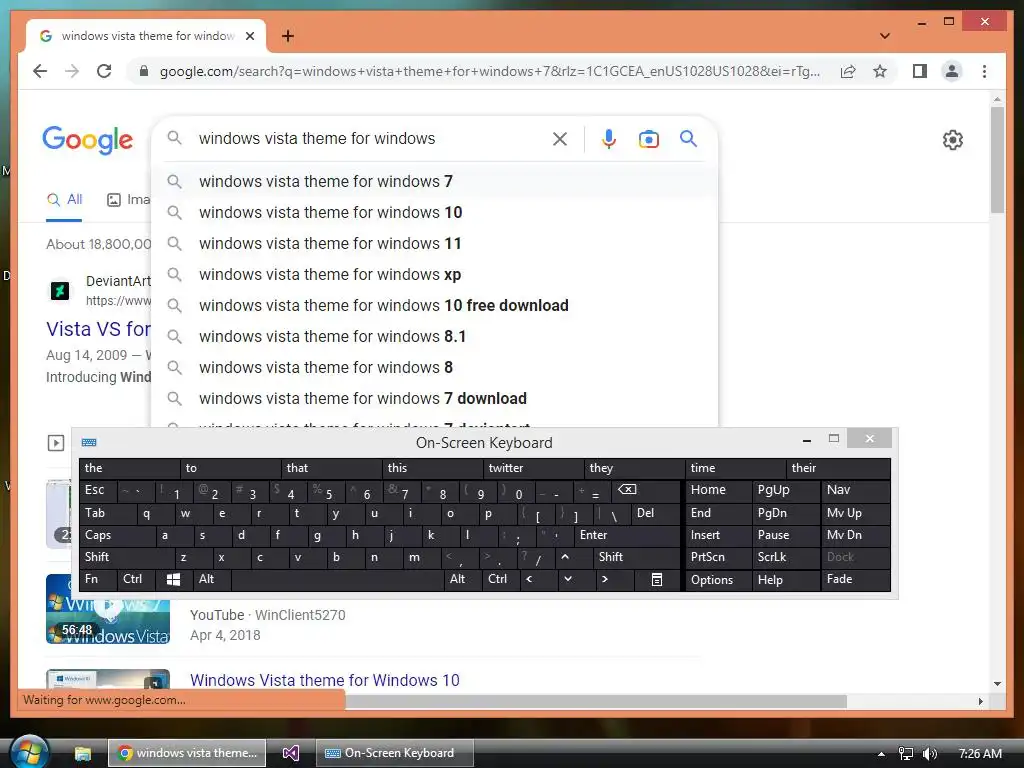Open the Windows Start orb
Image resolution: width=1024 pixels, height=768 pixels.
click(29, 752)
